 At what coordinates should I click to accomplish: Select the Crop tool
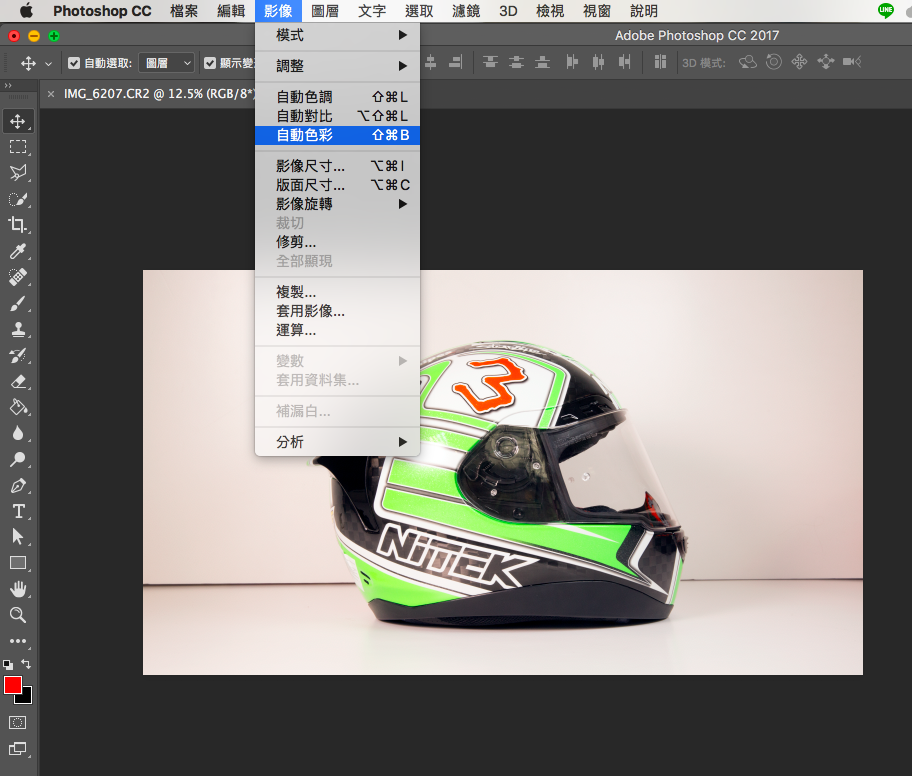click(x=17, y=225)
